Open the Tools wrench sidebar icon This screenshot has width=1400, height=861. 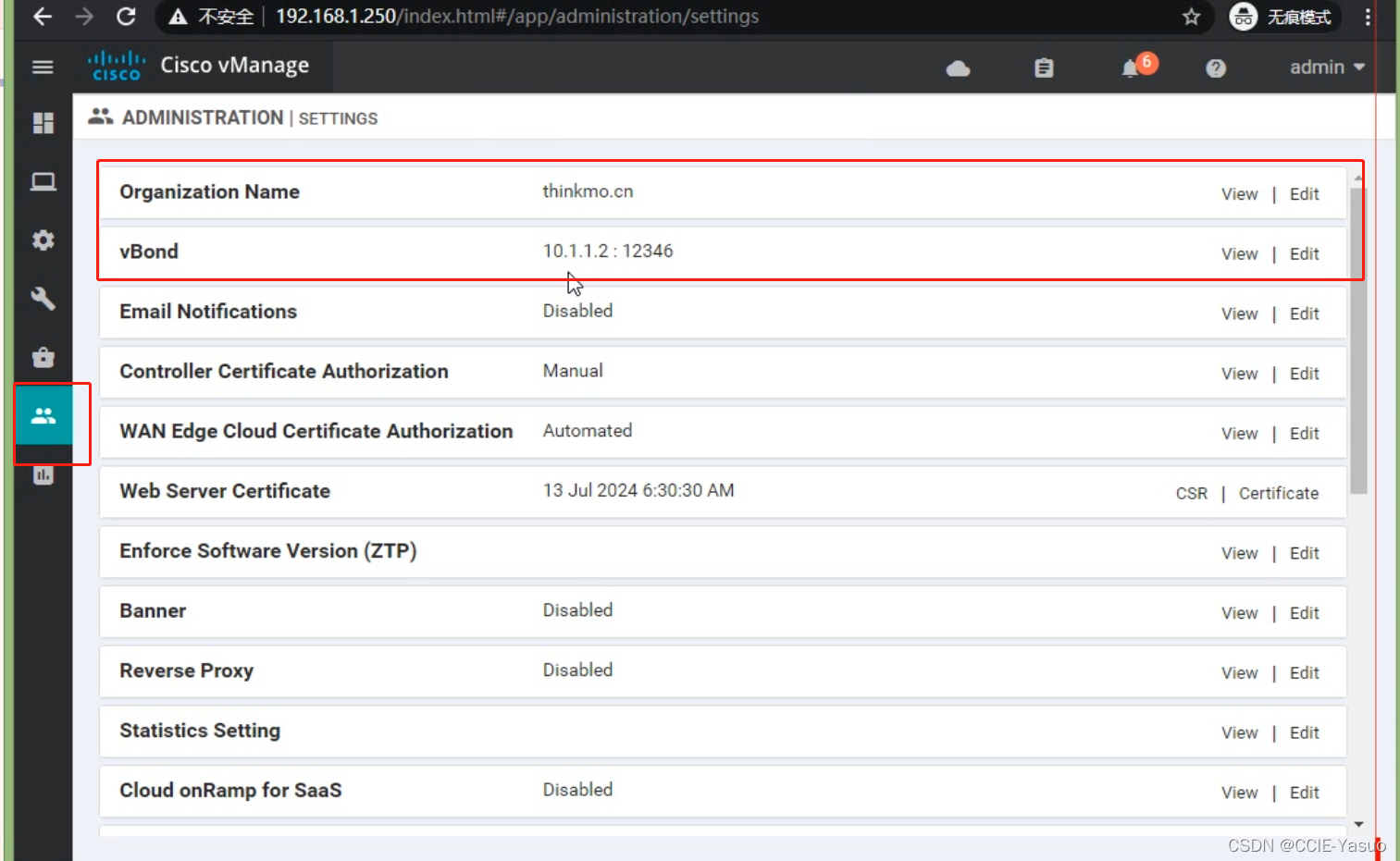[43, 299]
